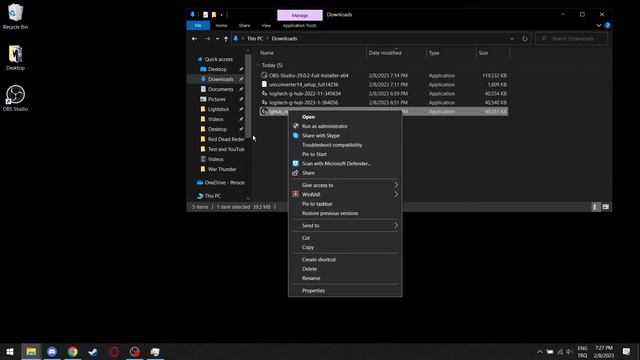The width and height of the screenshot is (640, 360).
Task: Switch to details view icon in status bar
Action: pyautogui.click(x=595, y=207)
